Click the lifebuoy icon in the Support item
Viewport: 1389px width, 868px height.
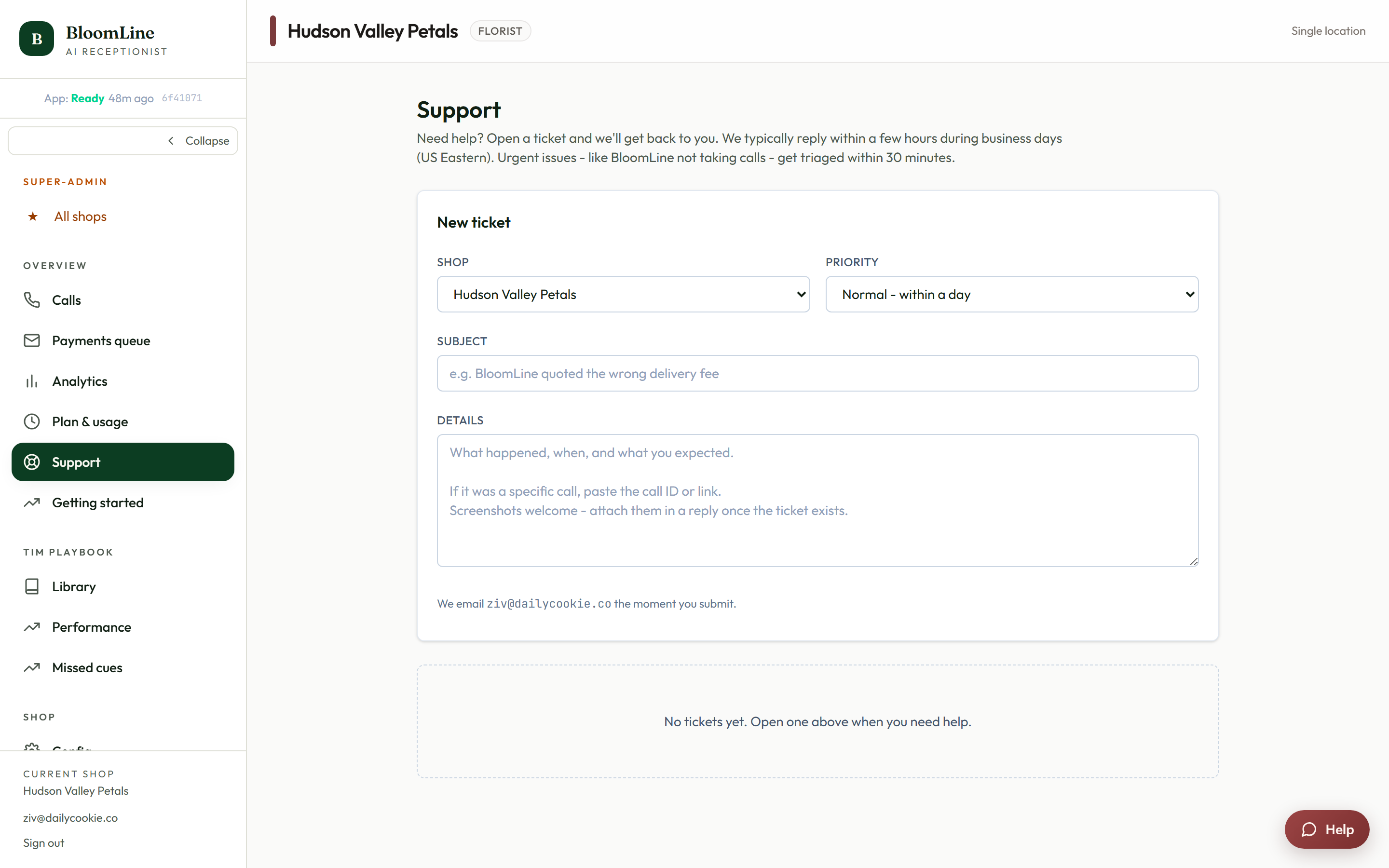click(31, 462)
